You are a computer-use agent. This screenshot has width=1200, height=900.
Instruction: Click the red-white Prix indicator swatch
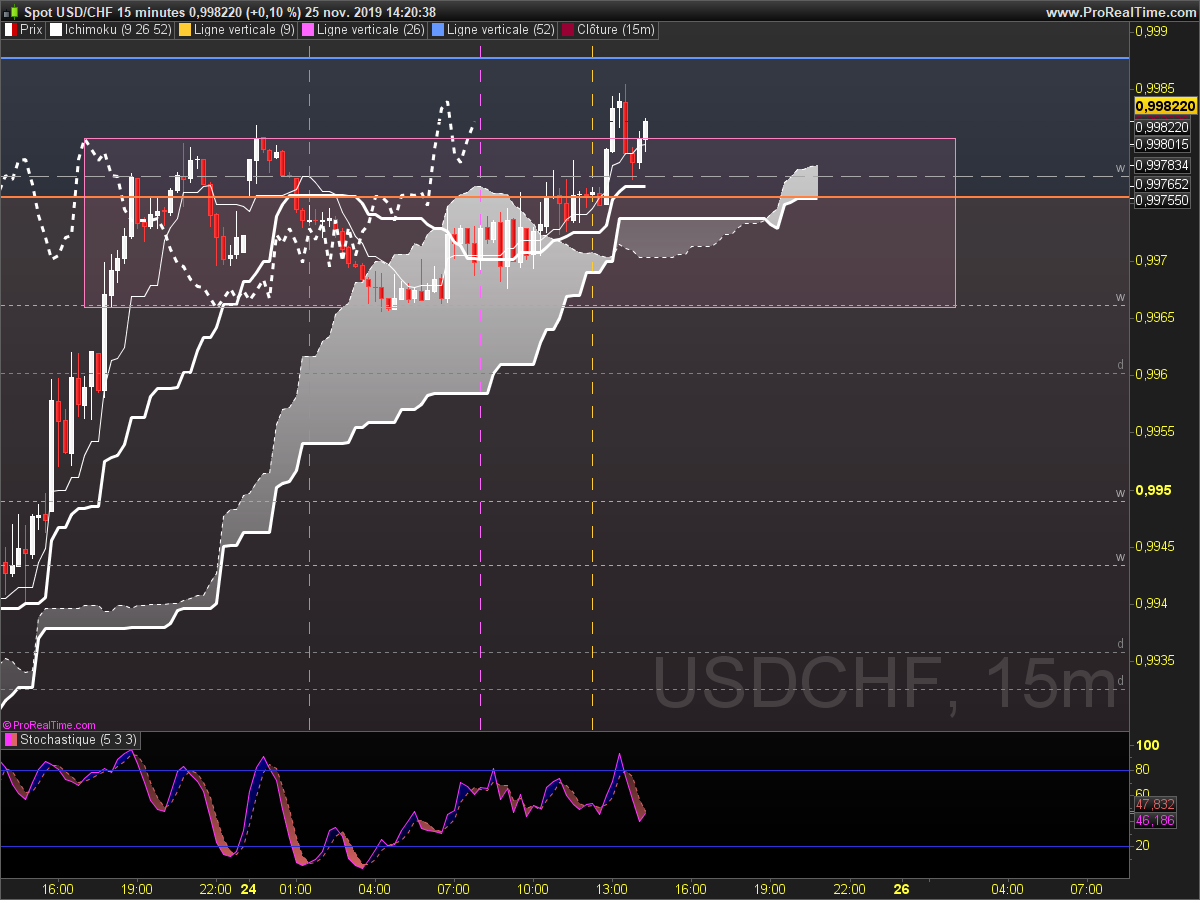(11, 30)
